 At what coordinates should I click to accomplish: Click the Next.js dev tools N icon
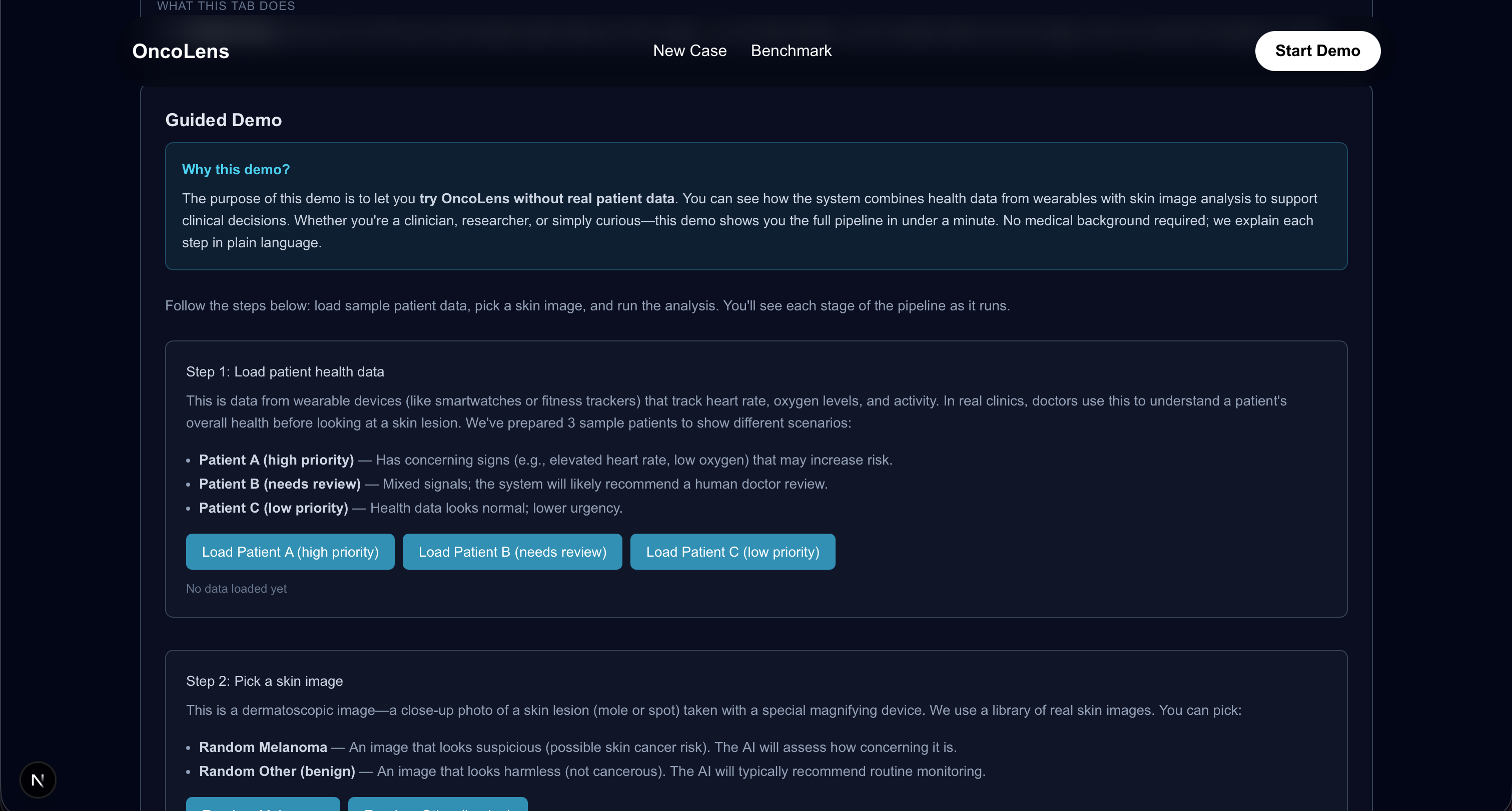coord(38,780)
